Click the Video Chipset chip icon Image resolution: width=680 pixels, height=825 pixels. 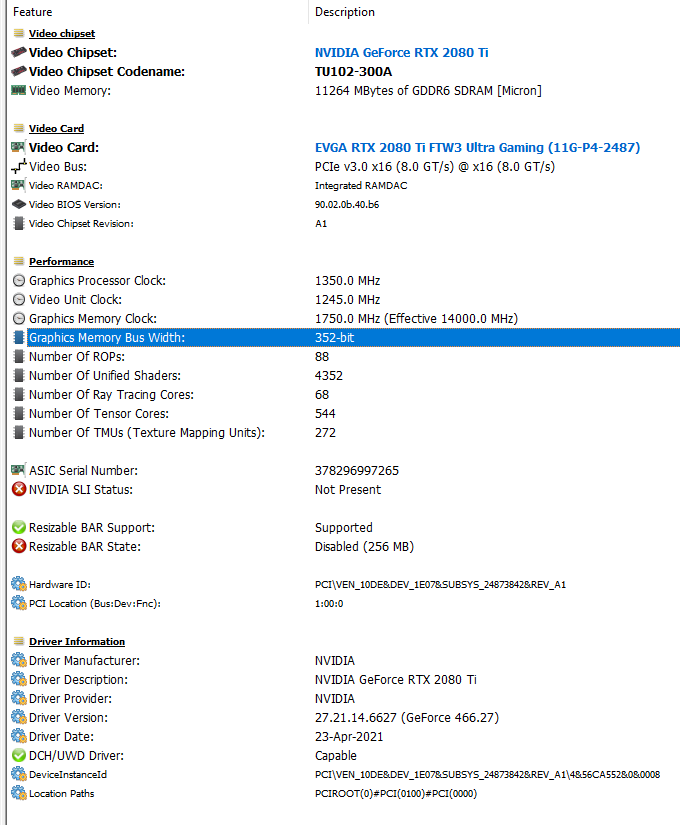pyautogui.click(x=18, y=52)
